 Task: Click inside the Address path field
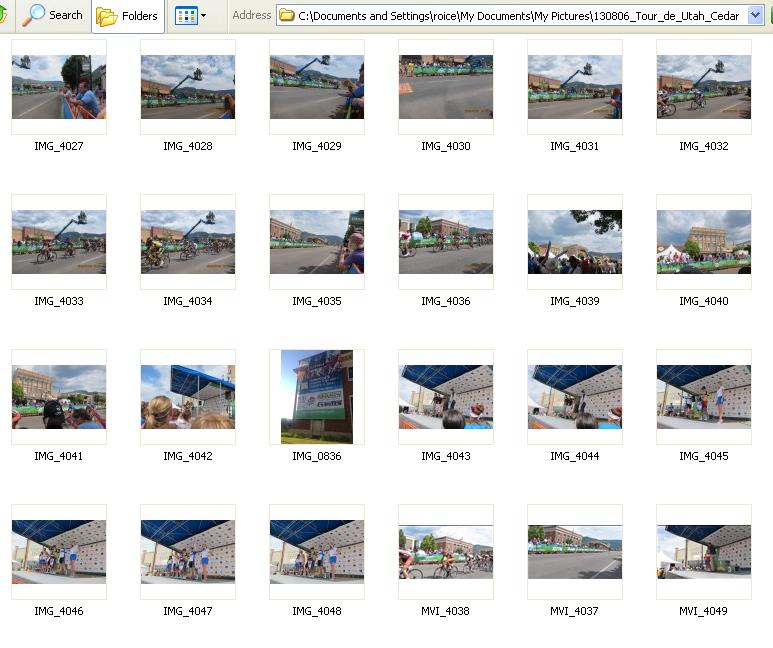tap(520, 16)
